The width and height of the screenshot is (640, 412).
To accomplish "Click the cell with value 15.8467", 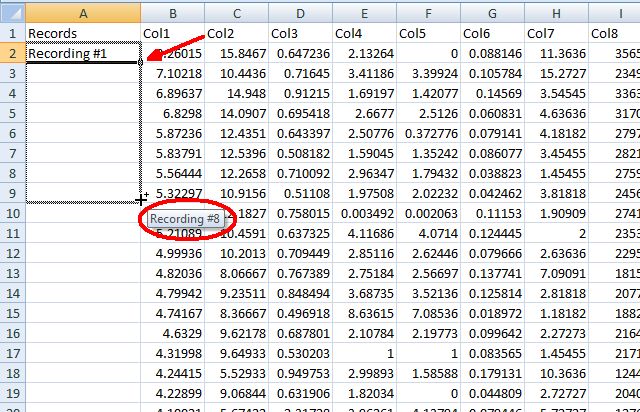I will (x=237, y=53).
